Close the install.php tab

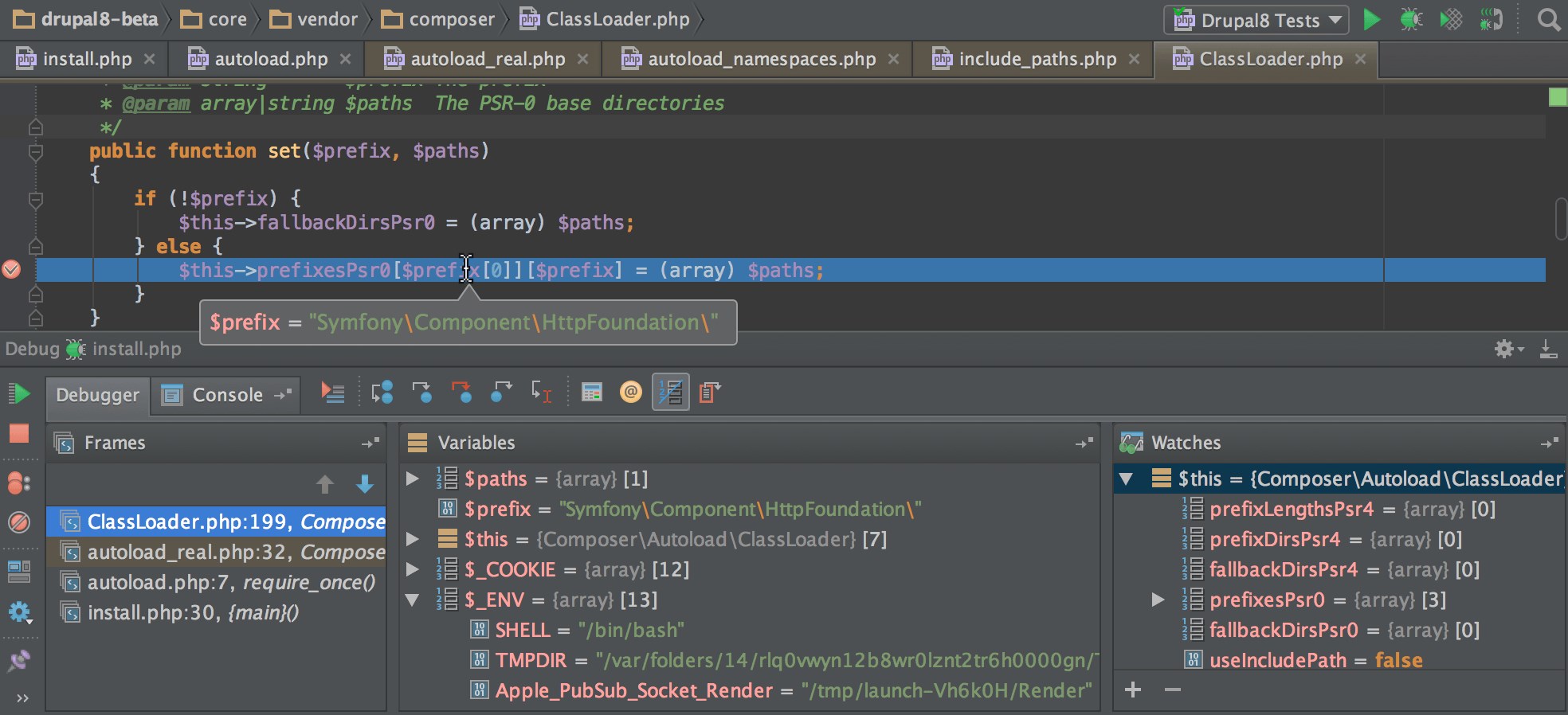[x=149, y=59]
